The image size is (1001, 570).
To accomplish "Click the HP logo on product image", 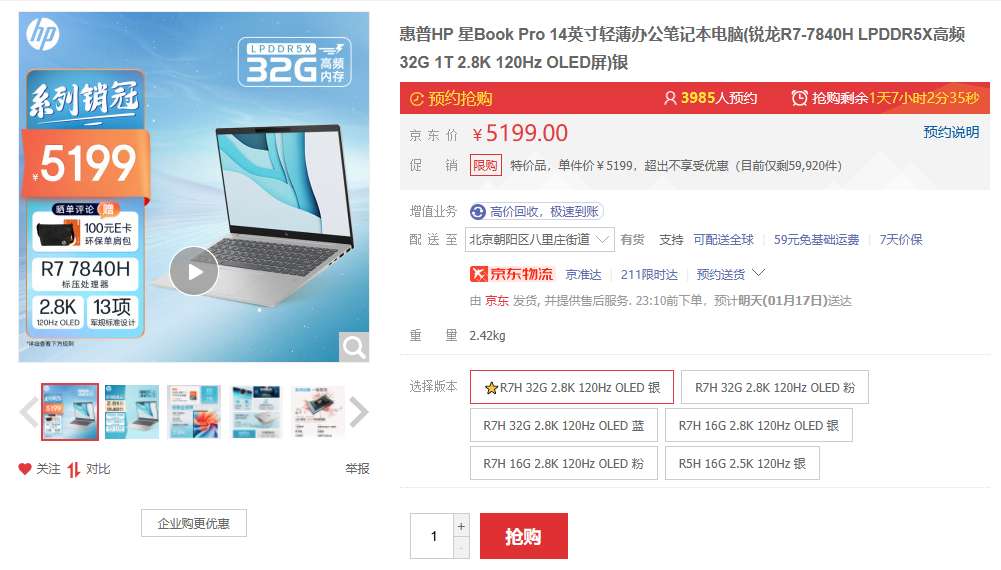I will coord(43,34).
